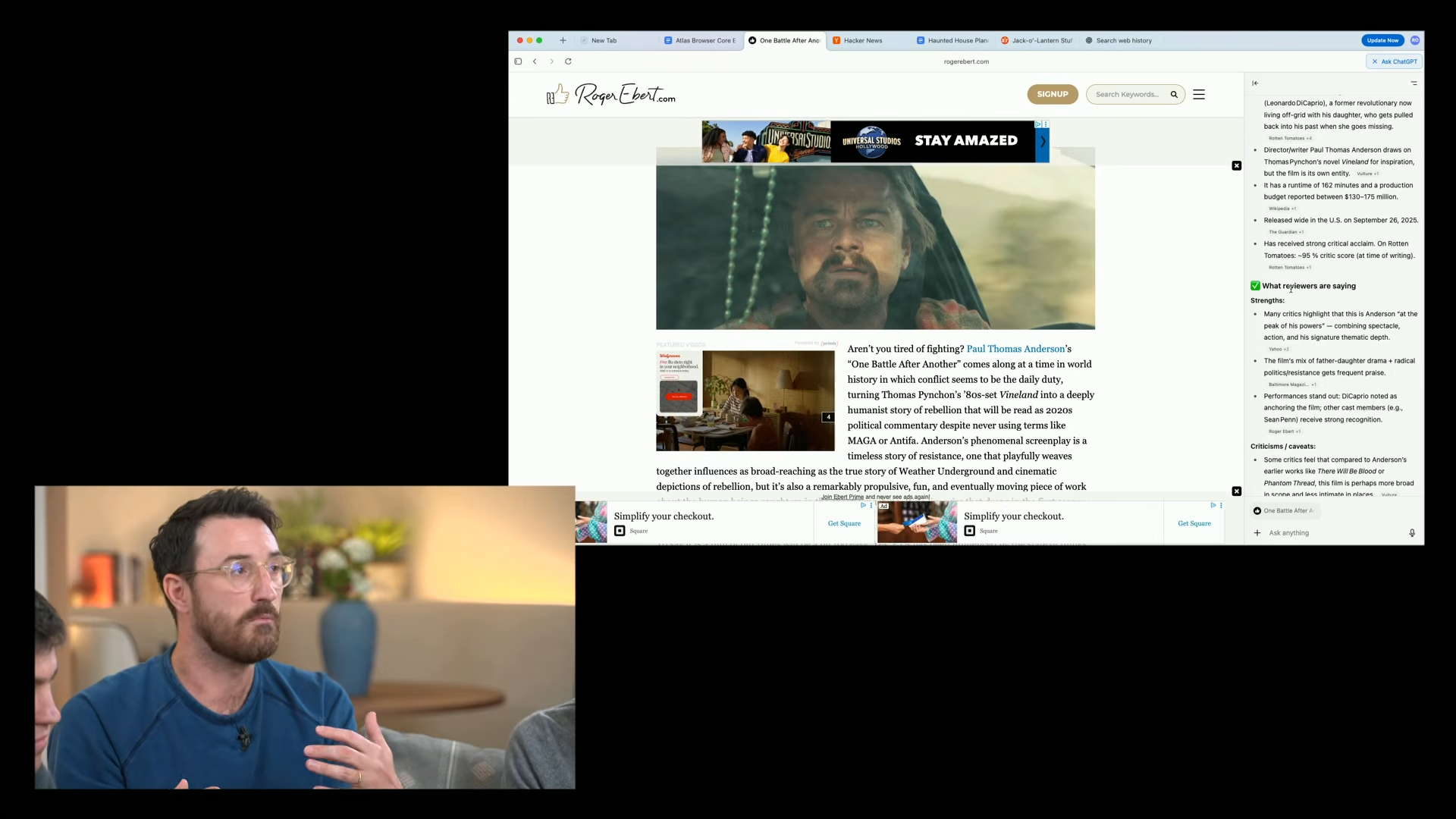This screenshot has height=819, width=1456.
Task: Toggle the browser sidebar icon
Action: pyautogui.click(x=518, y=61)
